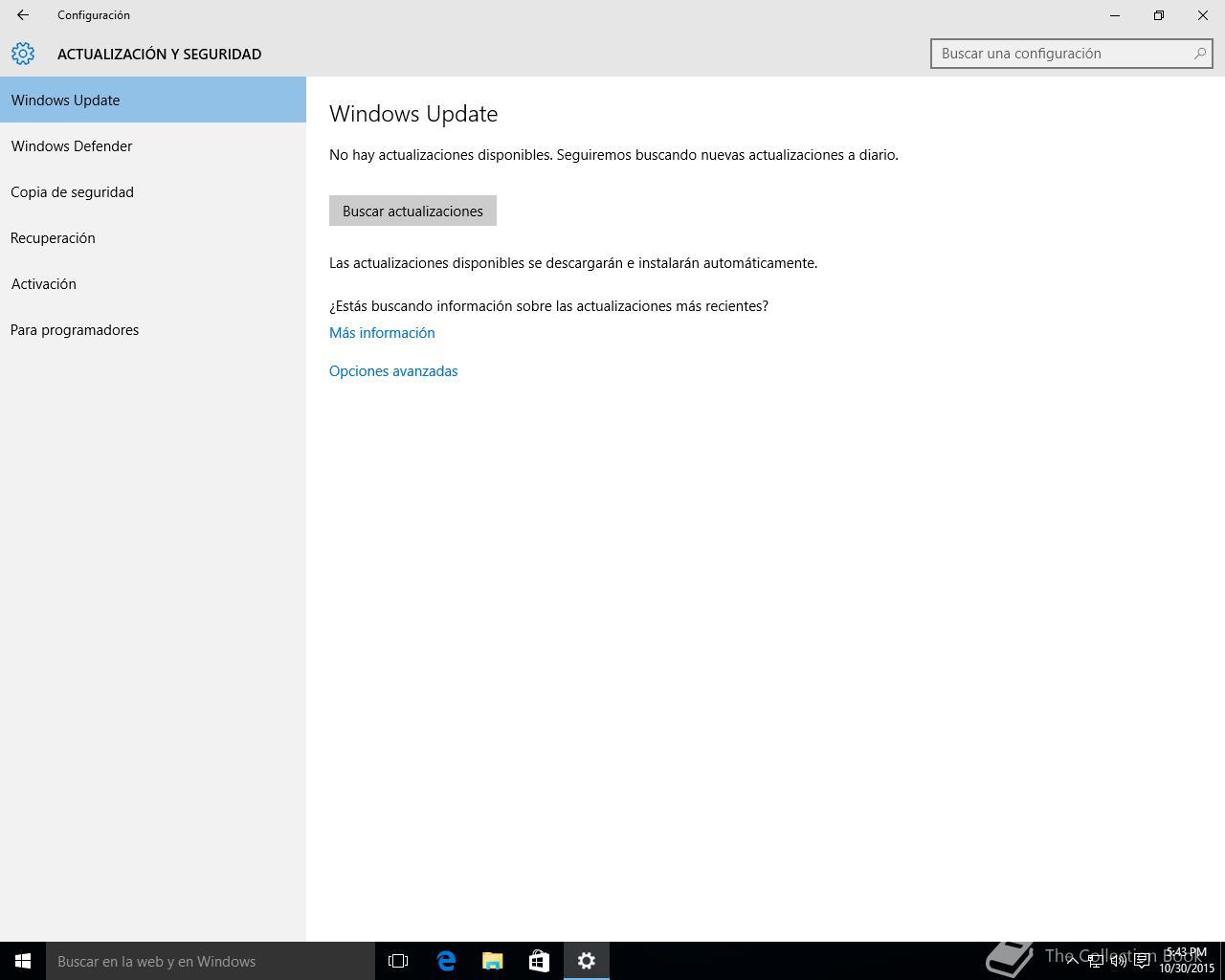Open the Windows Start menu
The image size is (1225, 980).
coord(23,961)
